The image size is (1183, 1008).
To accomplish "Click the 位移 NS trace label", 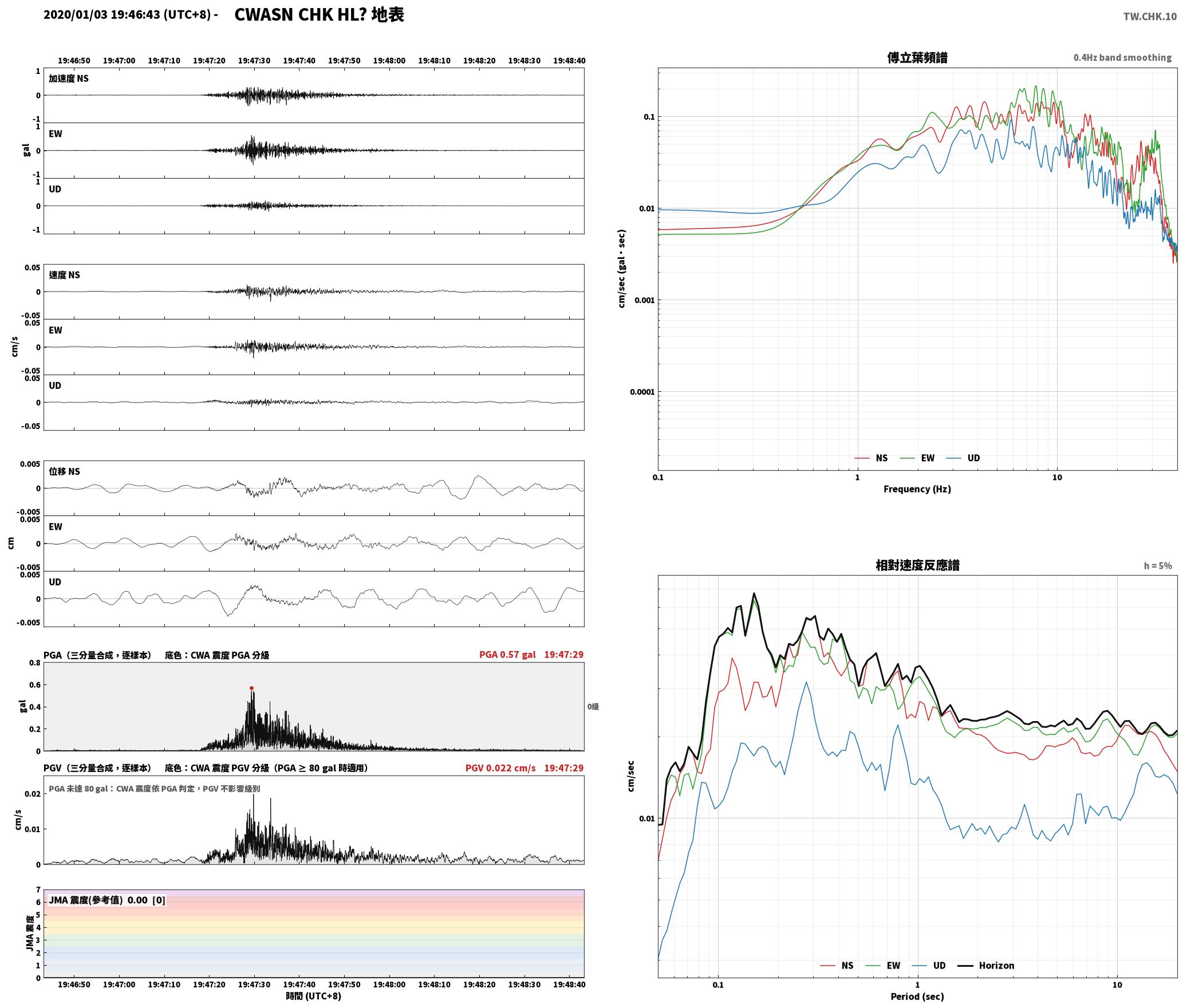I will tap(64, 471).
